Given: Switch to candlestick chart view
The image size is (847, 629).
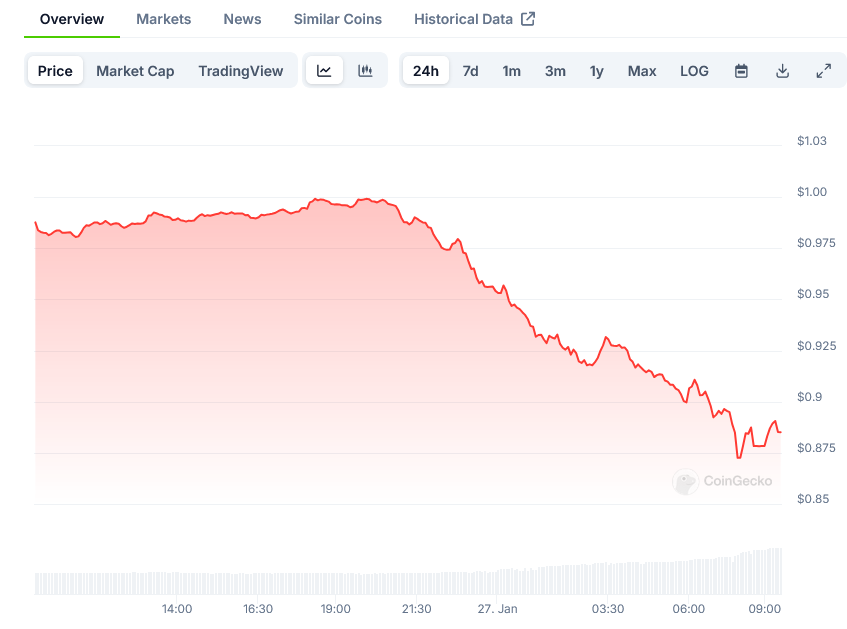Looking at the screenshot, I should [365, 71].
